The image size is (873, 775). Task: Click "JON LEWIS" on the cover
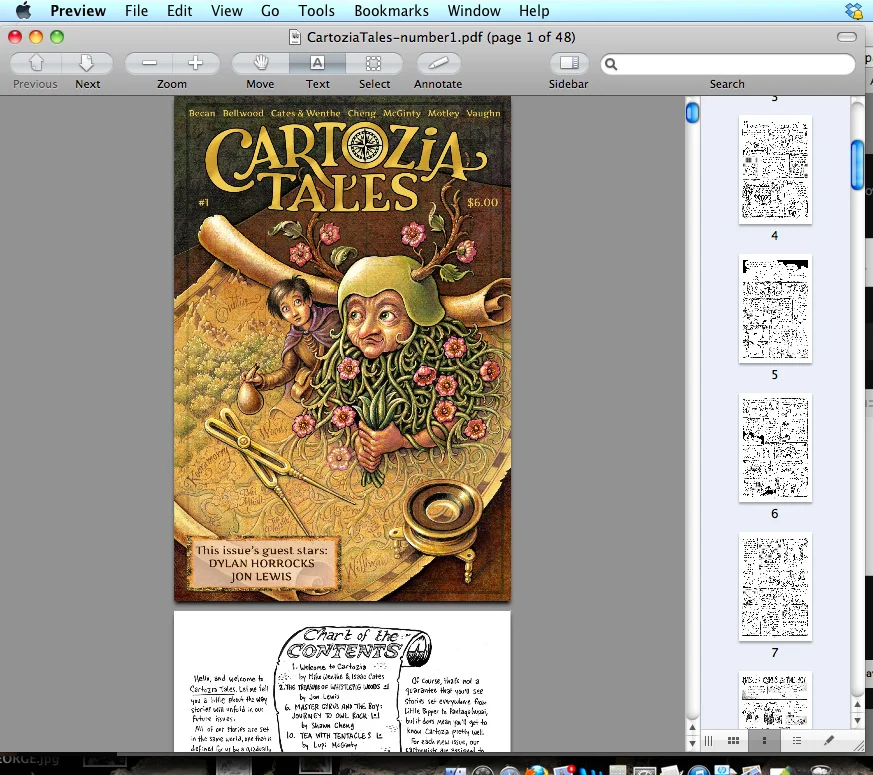coord(261,577)
